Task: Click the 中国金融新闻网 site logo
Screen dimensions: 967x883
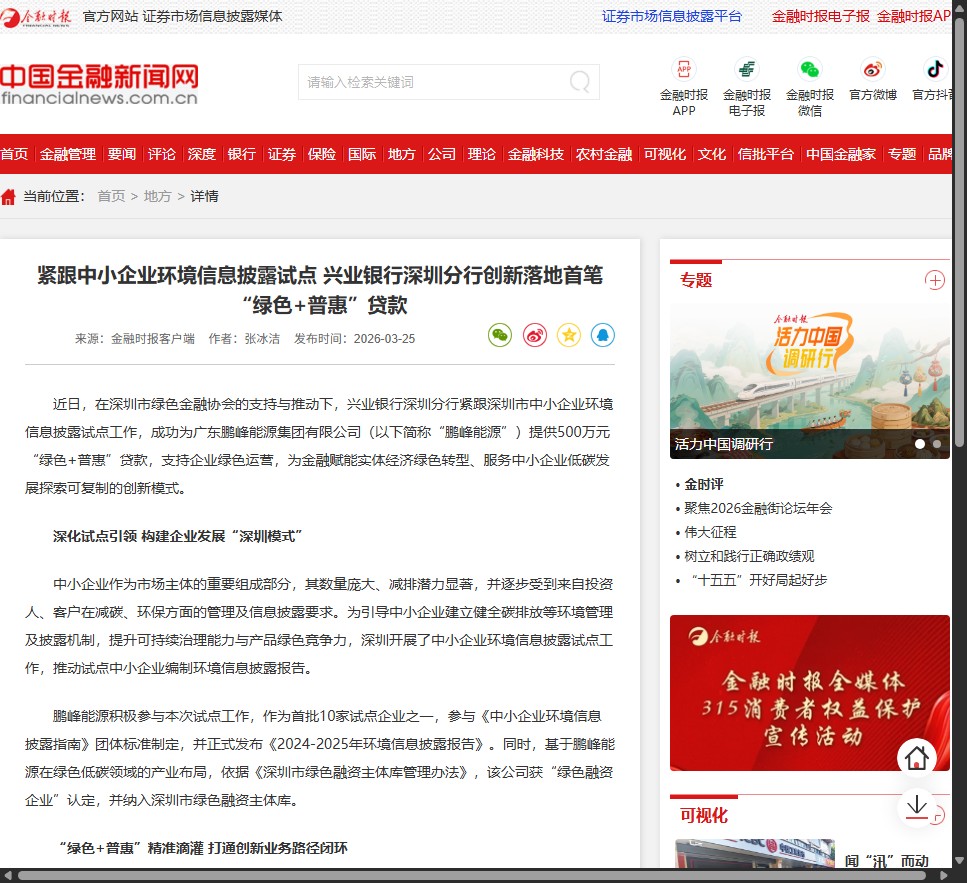Action: click(99, 84)
